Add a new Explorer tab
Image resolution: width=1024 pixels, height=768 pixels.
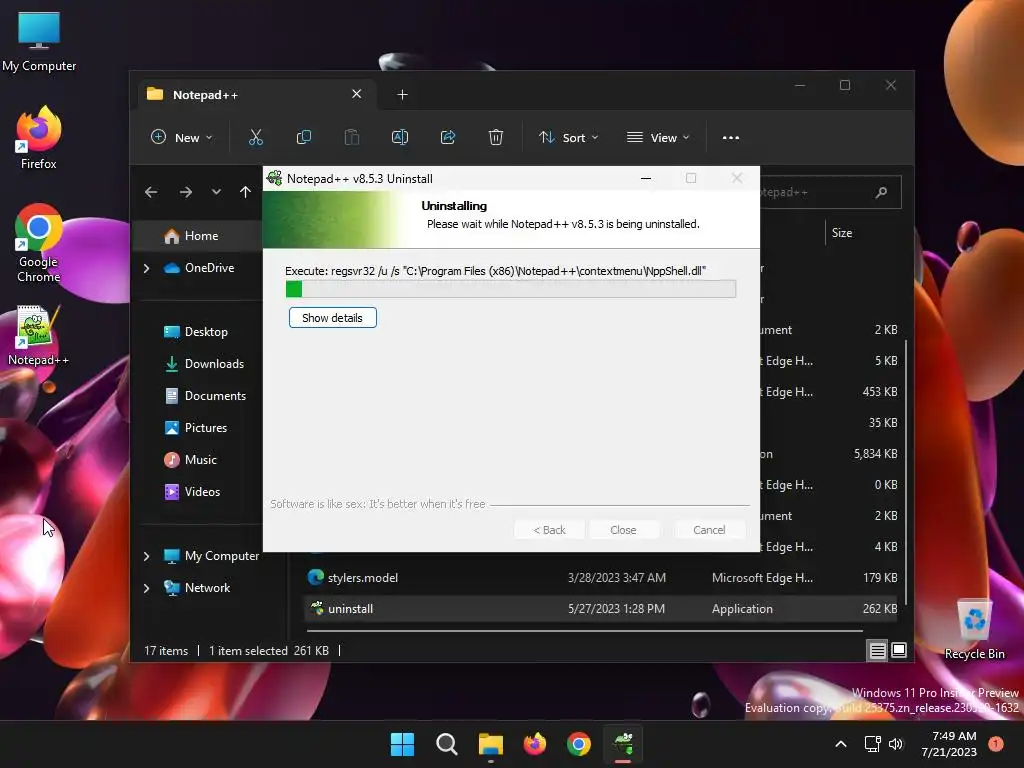(x=402, y=95)
